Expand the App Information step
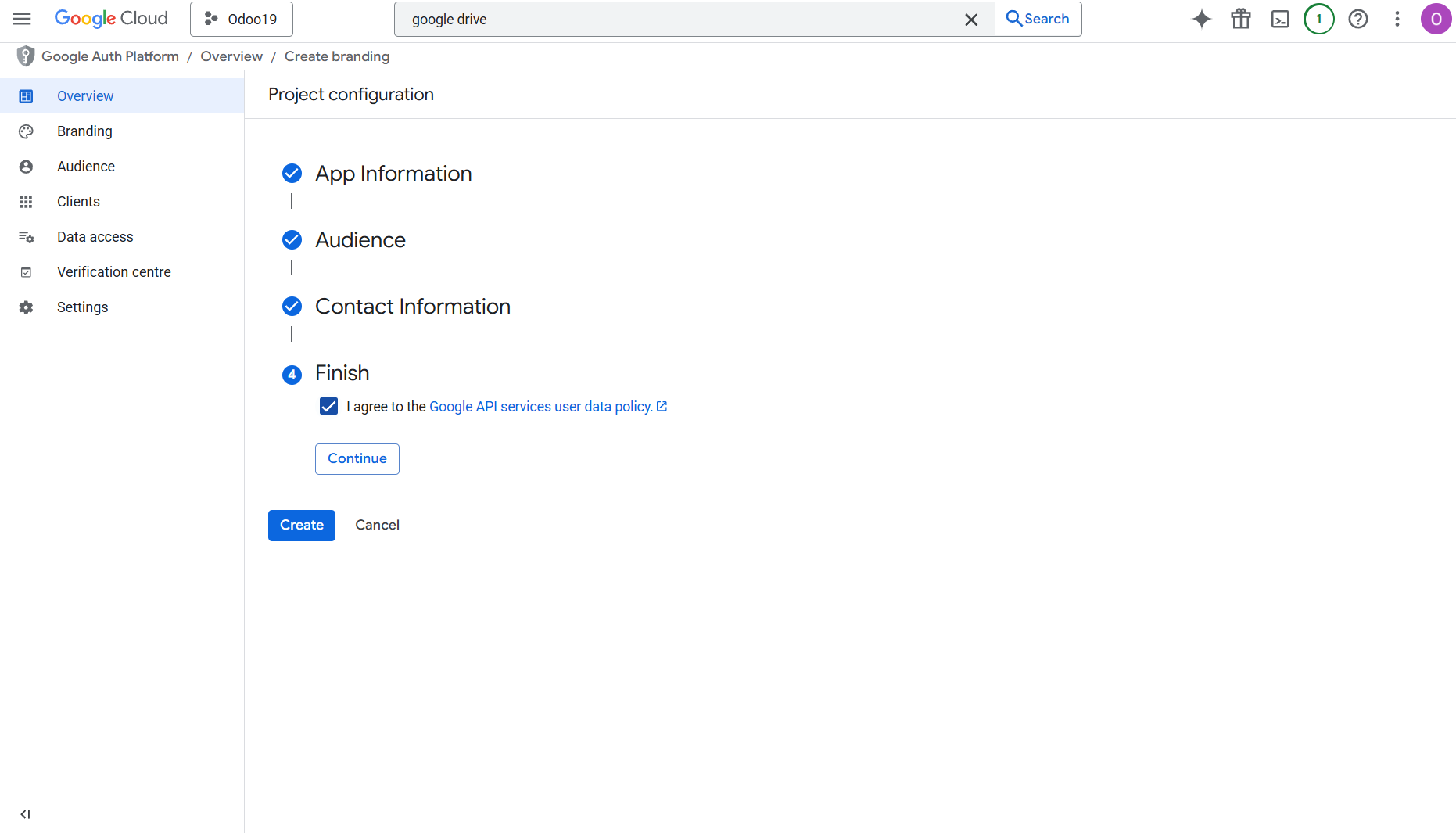1456x833 pixels. [393, 174]
